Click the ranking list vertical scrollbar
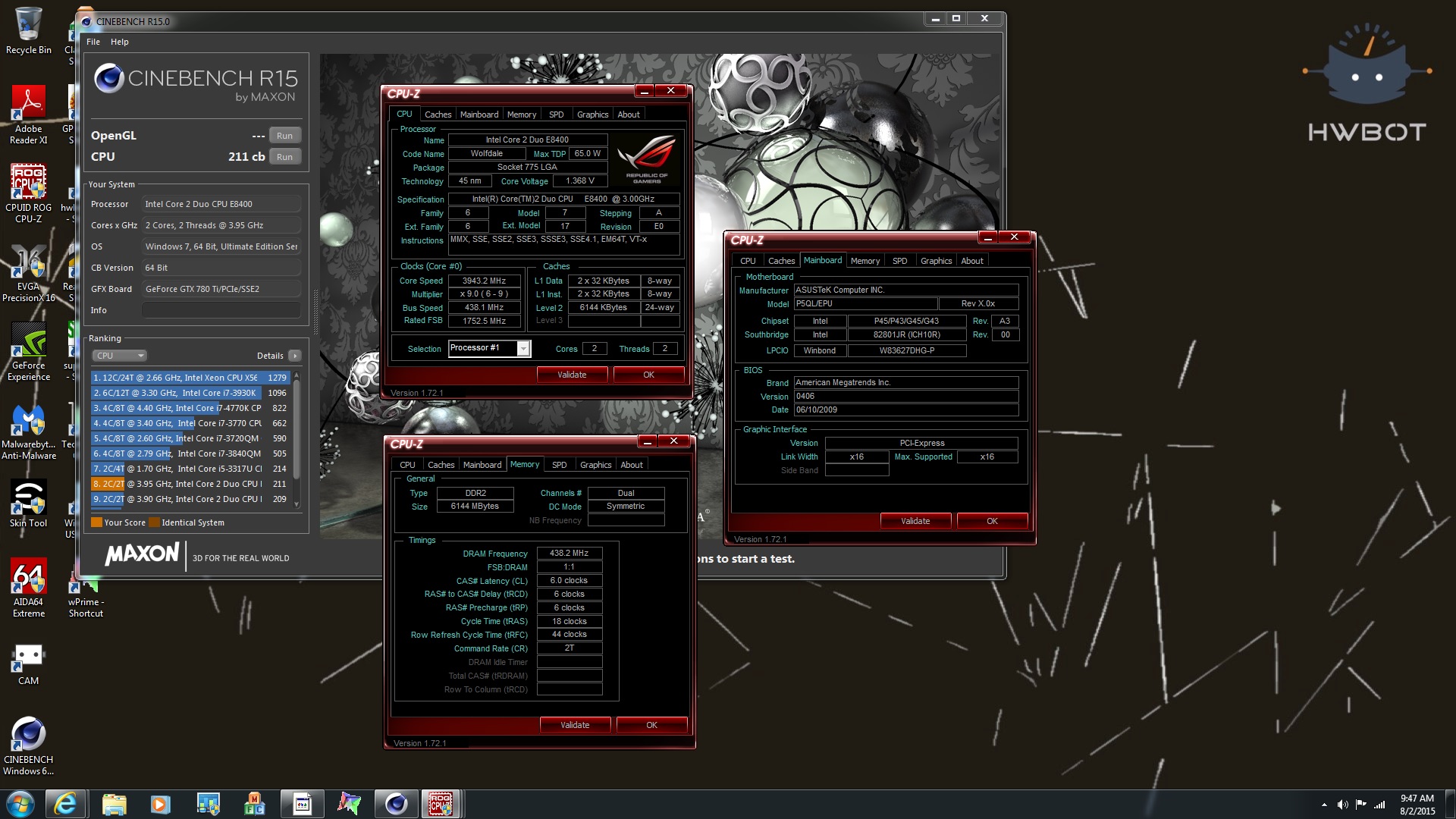The image size is (1456, 819). (297, 428)
